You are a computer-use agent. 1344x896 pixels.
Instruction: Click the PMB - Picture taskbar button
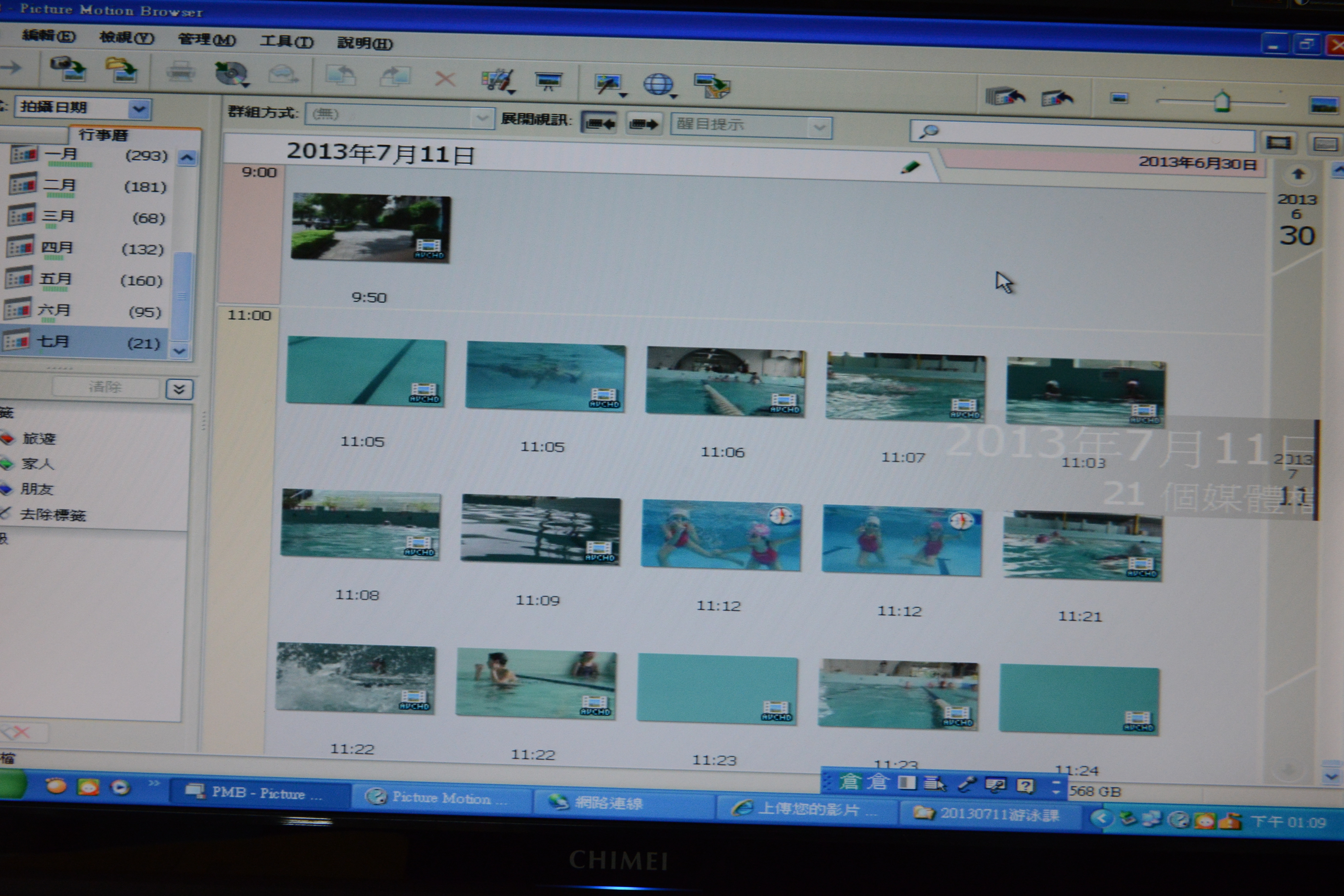(x=261, y=793)
